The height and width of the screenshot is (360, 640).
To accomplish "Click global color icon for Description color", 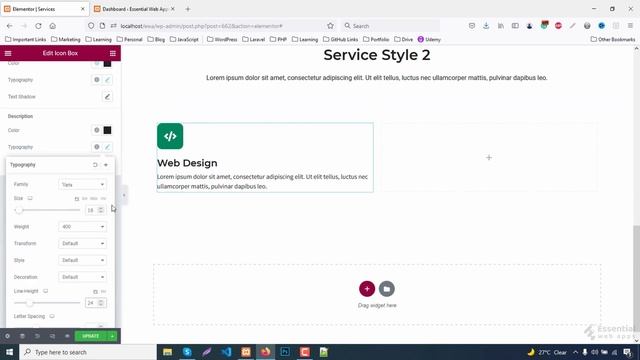I will tap(97, 130).
